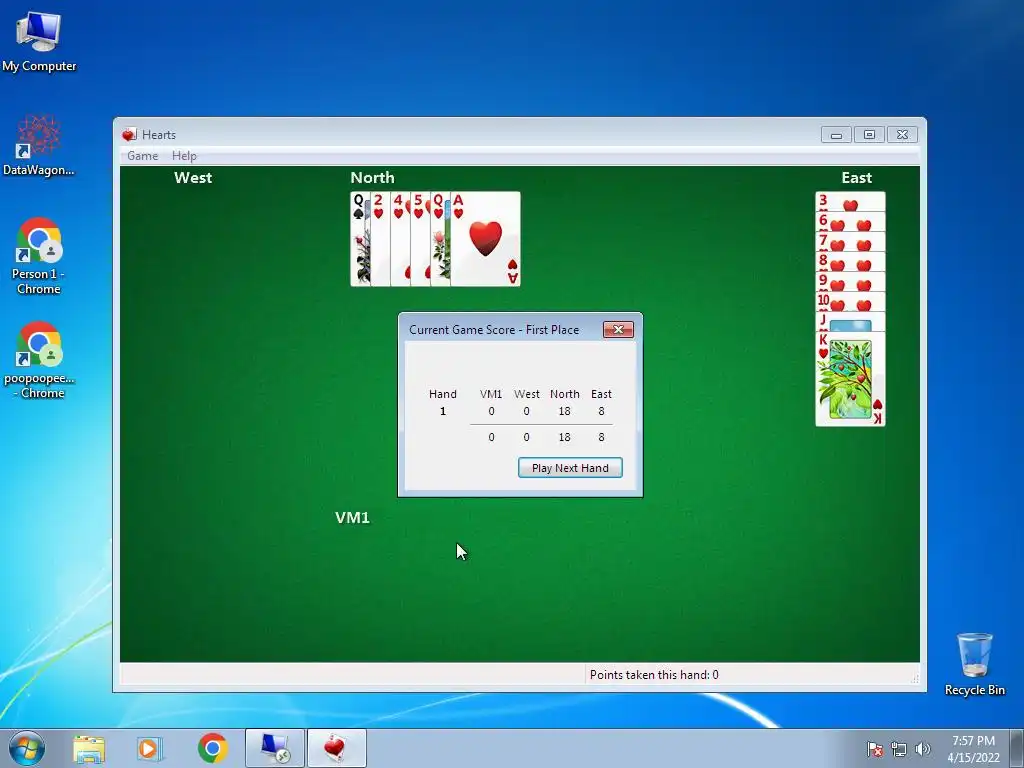Select North's 4 of Hearts card
1024x768 pixels.
pos(400,239)
